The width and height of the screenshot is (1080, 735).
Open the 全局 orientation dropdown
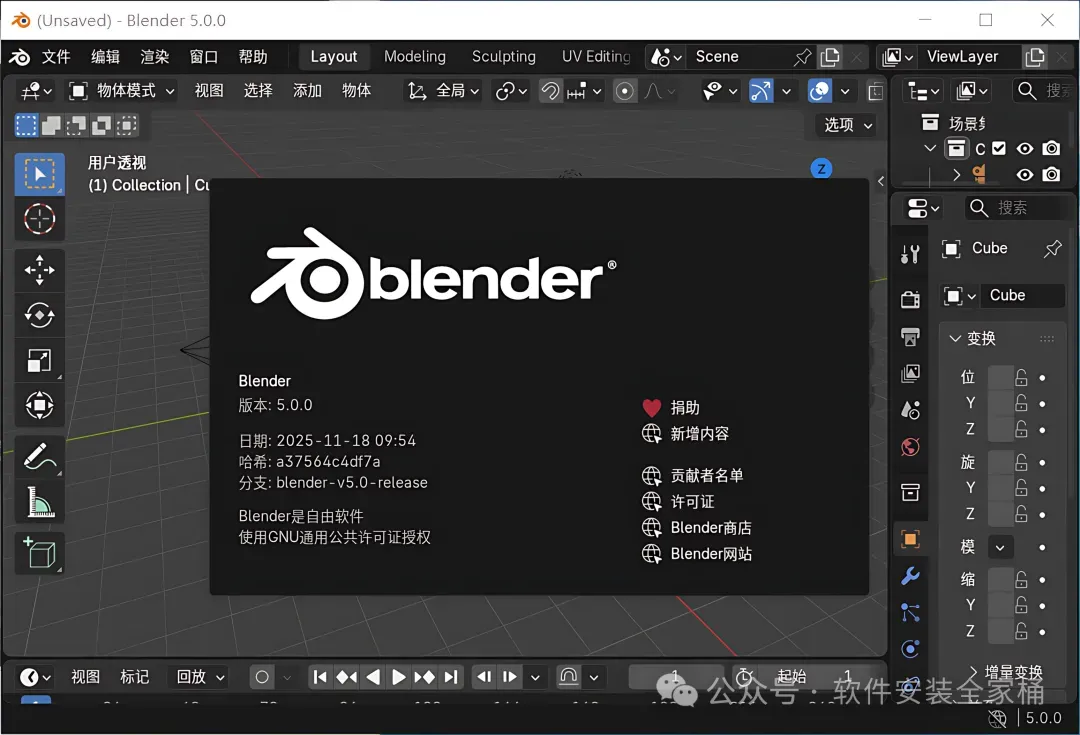click(444, 91)
